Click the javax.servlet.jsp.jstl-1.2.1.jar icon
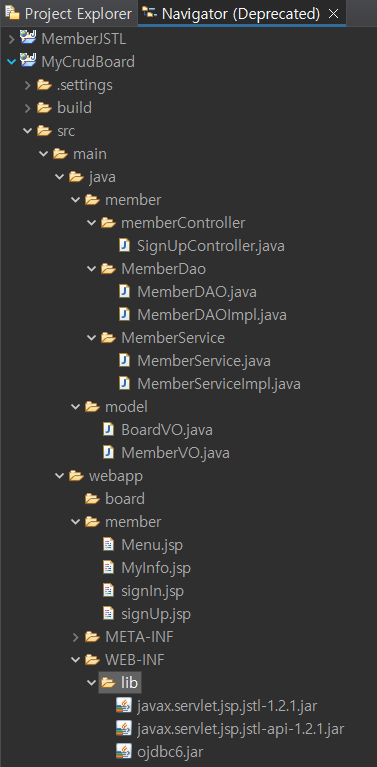 [124, 706]
